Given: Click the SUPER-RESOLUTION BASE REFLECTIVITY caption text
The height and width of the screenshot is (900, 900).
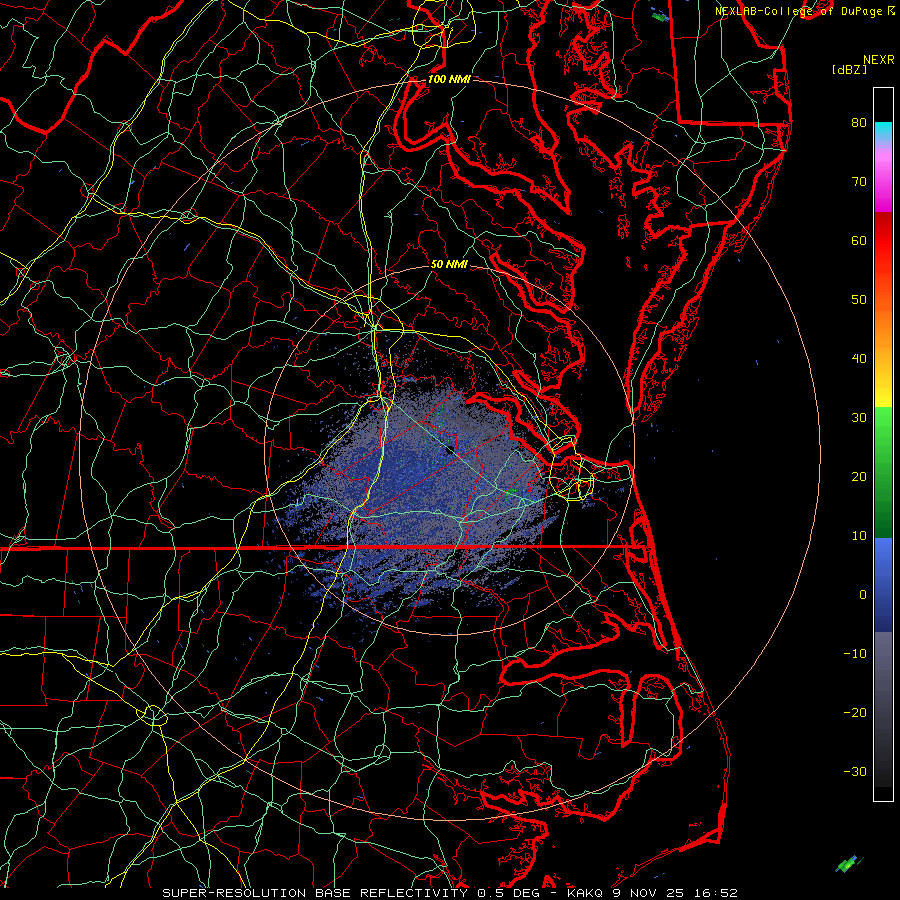Looking at the screenshot, I should (315, 893).
